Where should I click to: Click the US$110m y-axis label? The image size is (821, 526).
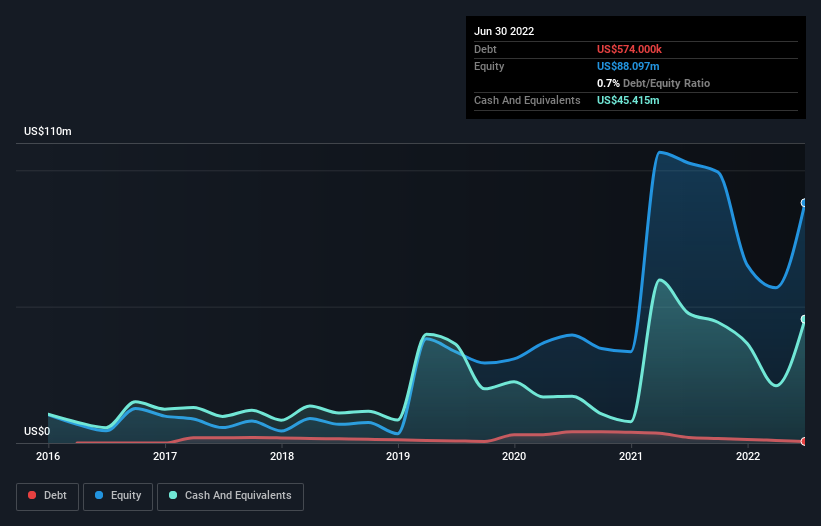click(48, 131)
